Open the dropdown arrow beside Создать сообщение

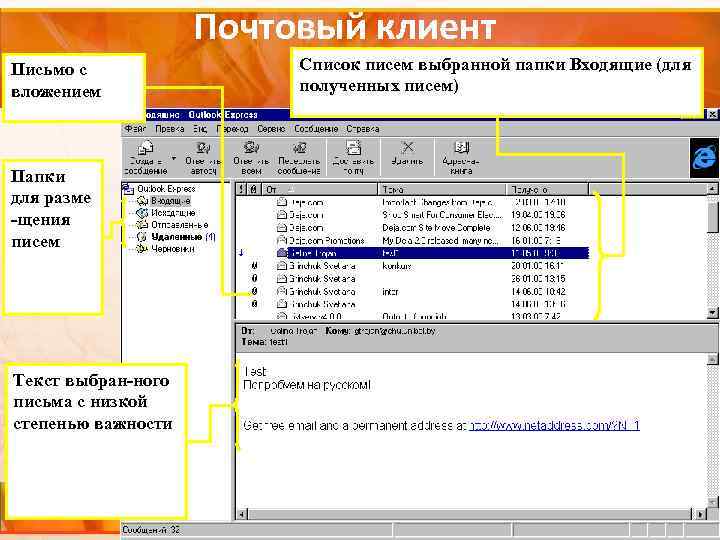point(174,159)
